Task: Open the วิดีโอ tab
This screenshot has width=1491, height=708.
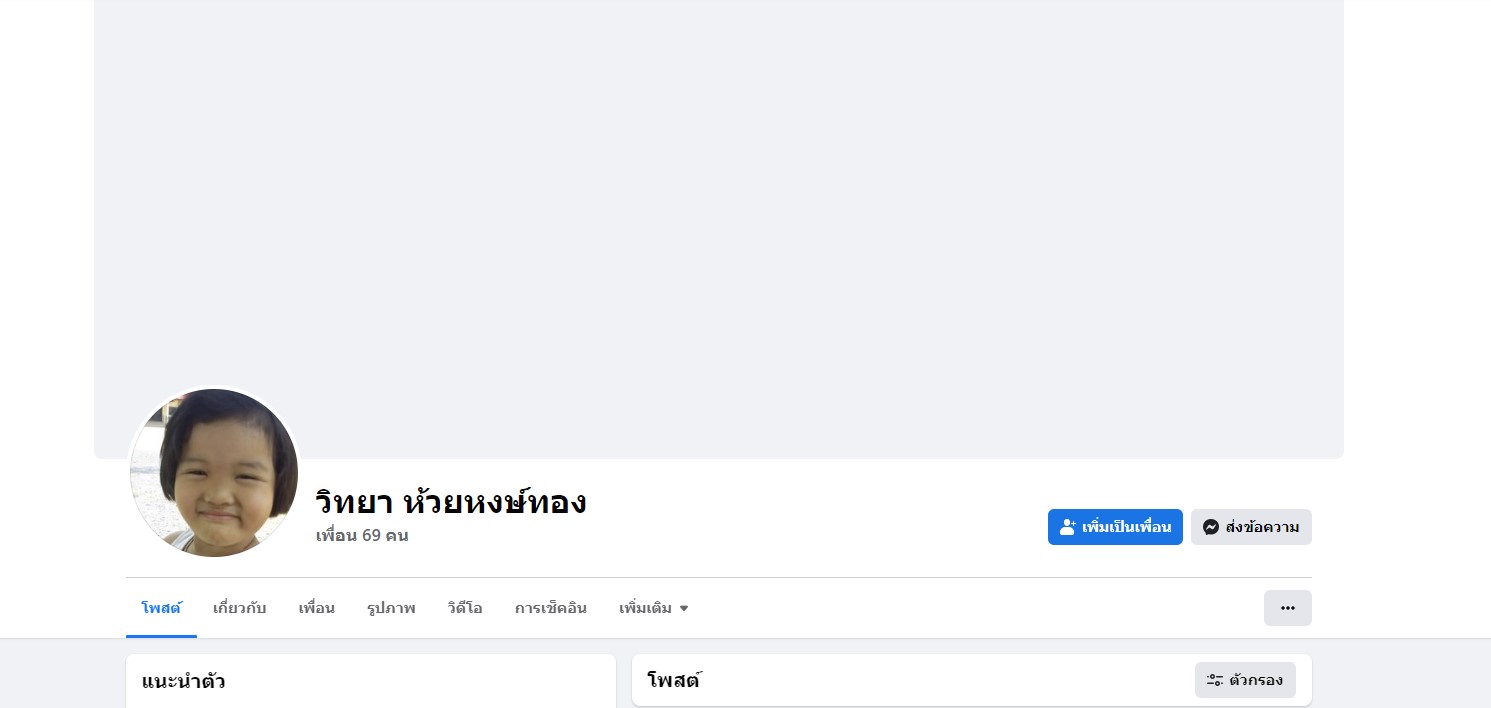Action: click(x=465, y=608)
